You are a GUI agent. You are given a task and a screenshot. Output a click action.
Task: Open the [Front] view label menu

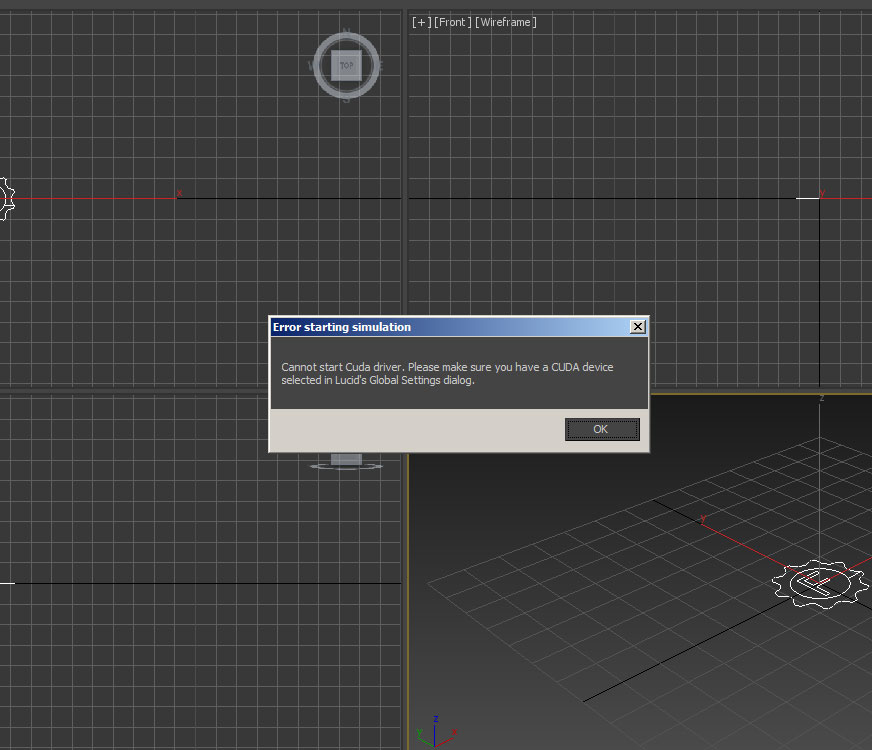(x=453, y=22)
